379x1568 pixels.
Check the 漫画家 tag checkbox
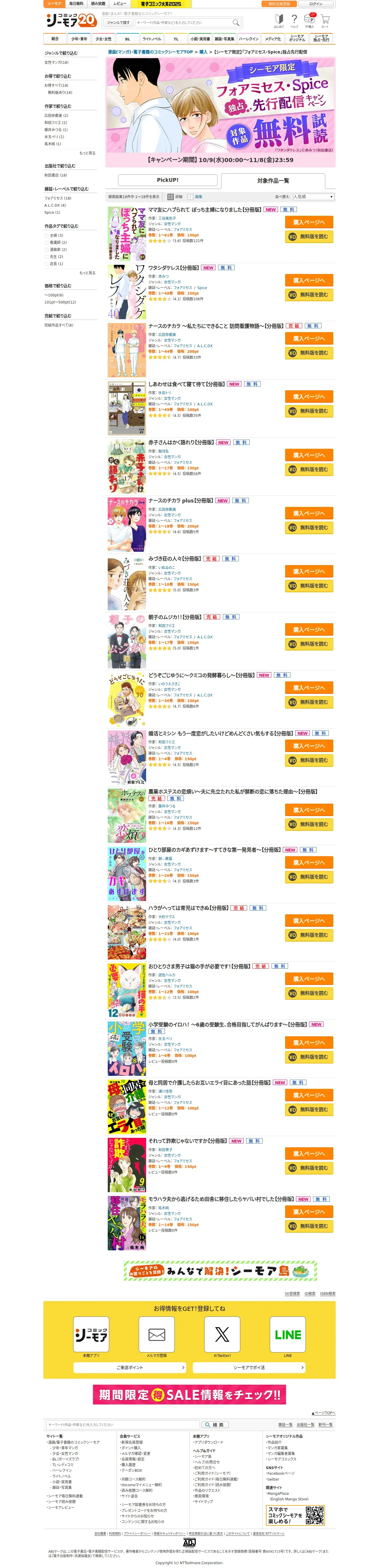coord(46,249)
